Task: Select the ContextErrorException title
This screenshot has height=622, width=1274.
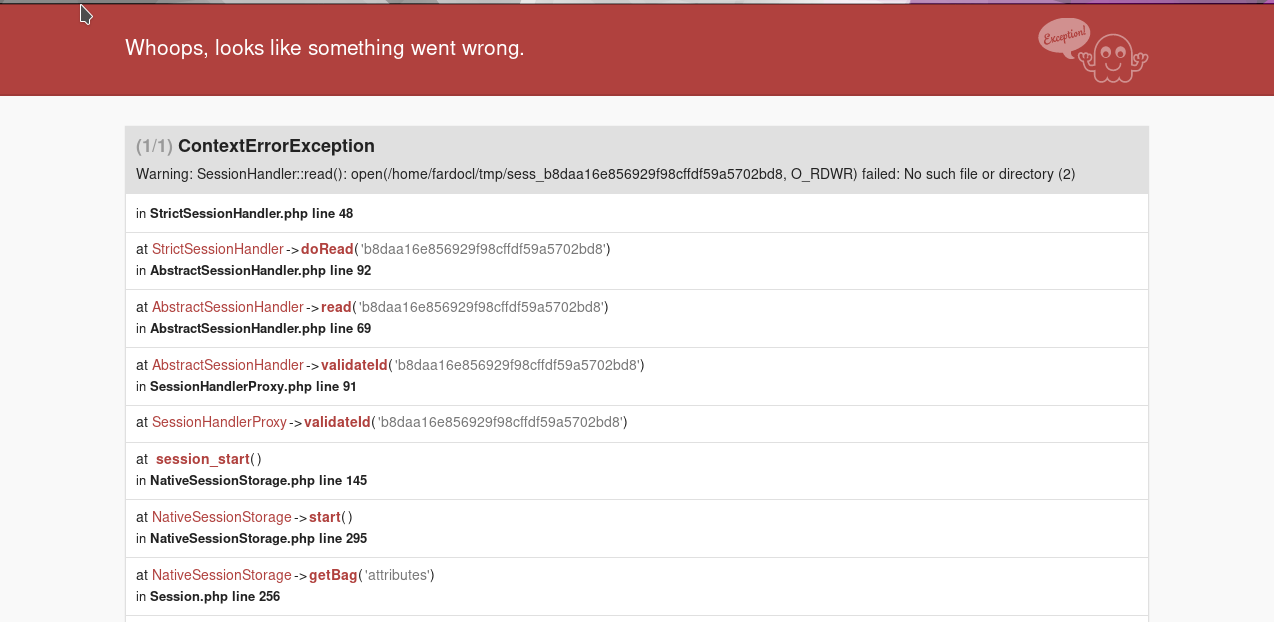Action: click(276, 146)
